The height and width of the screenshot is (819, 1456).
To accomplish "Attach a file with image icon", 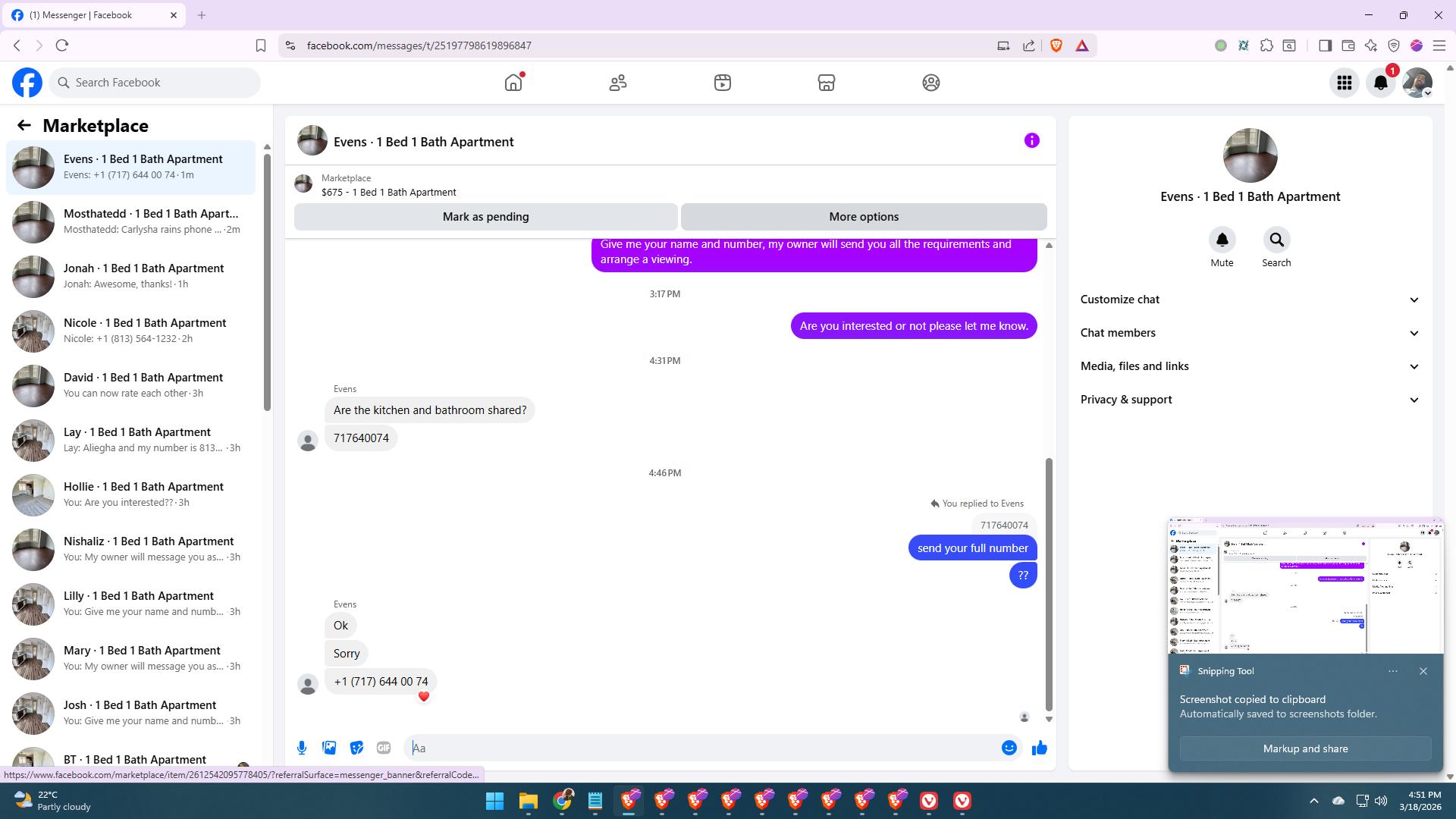I will coord(329,748).
